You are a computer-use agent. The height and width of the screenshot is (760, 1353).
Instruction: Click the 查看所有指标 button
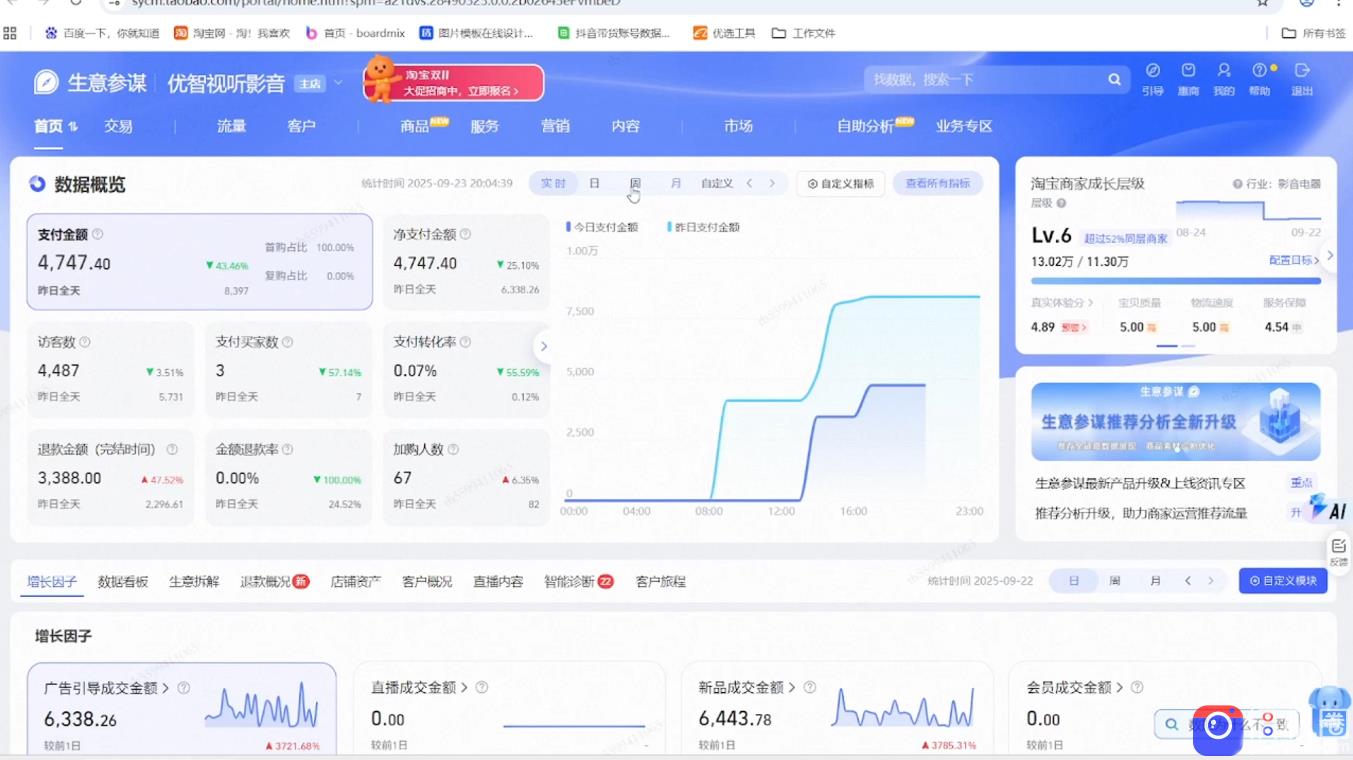(x=938, y=184)
